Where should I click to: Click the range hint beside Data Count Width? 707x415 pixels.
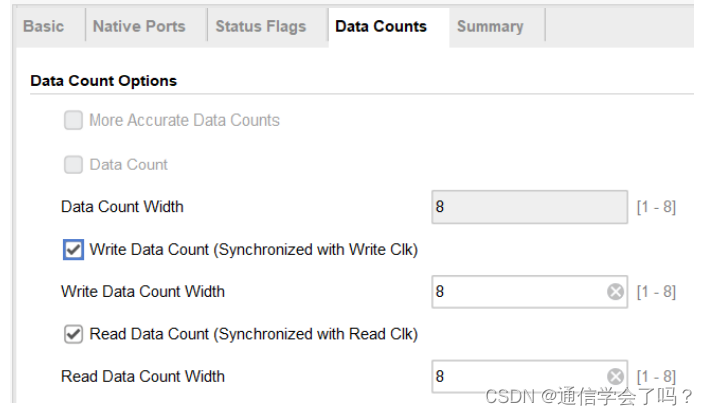click(656, 208)
